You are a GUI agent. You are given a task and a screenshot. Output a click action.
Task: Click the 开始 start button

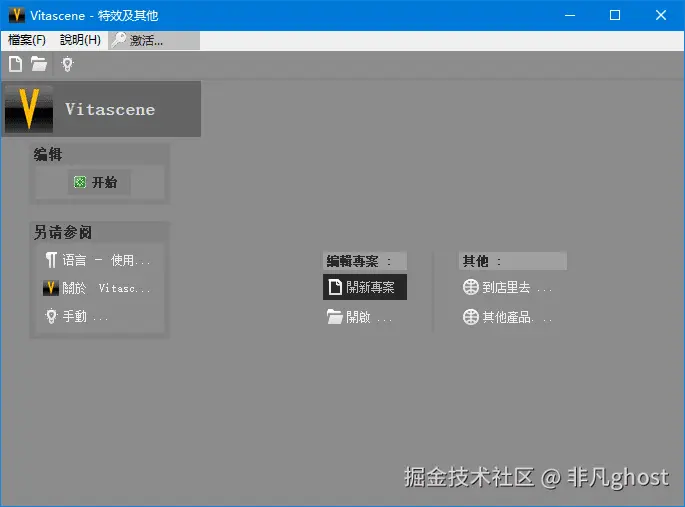click(99, 182)
